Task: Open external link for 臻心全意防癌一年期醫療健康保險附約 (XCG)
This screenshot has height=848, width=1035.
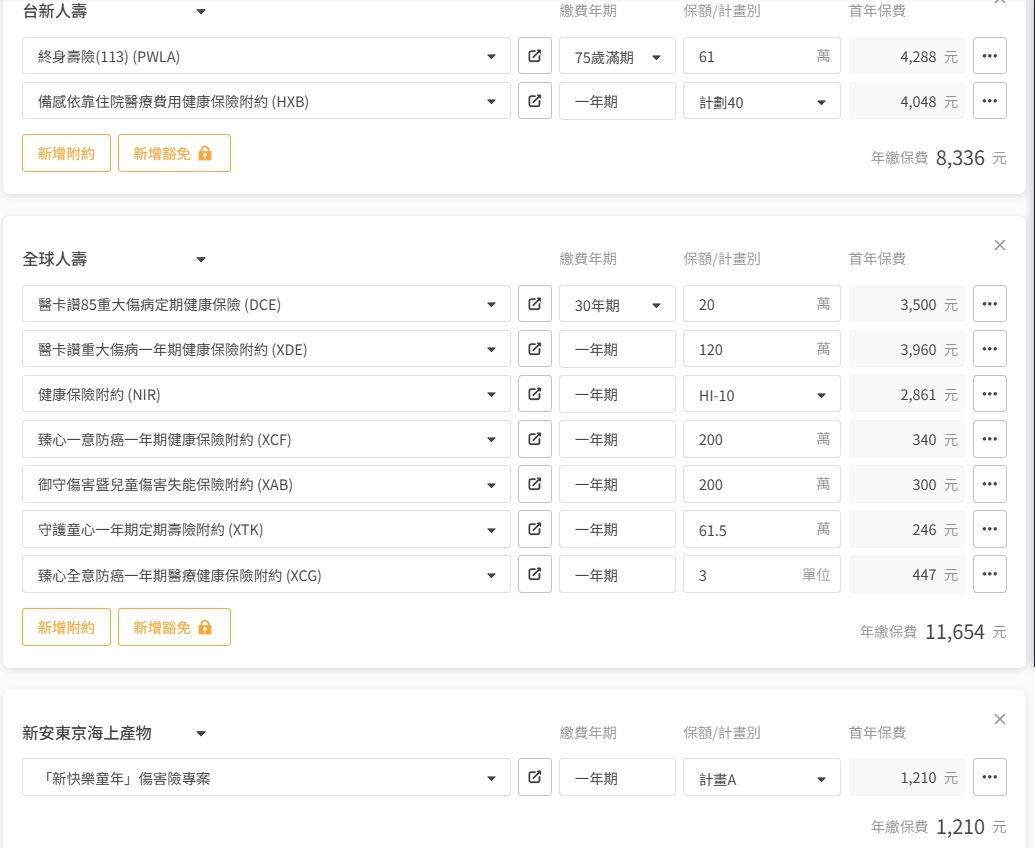Action: (x=534, y=574)
